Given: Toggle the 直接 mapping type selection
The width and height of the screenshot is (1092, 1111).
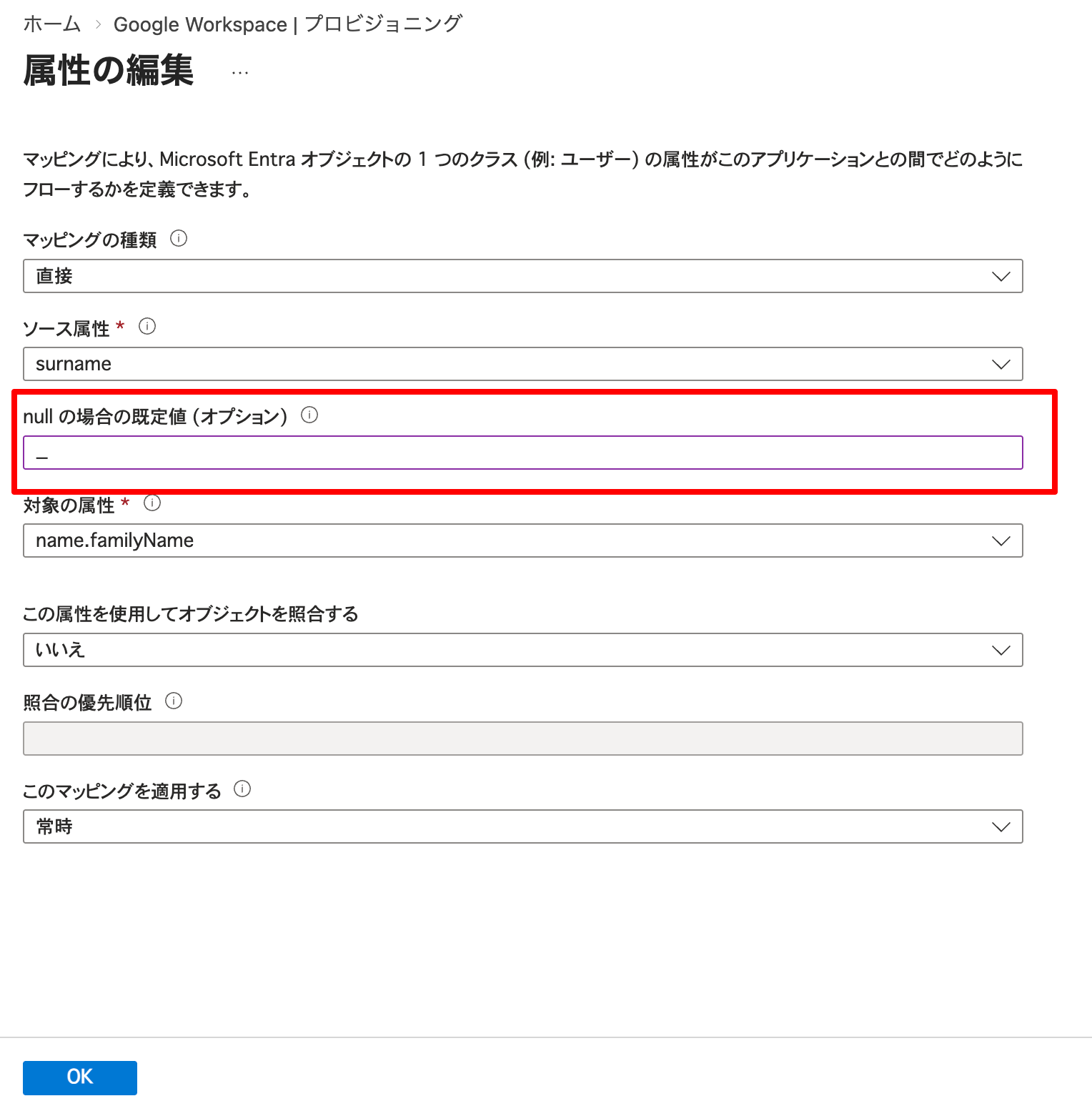Looking at the screenshot, I should [x=500, y=276].
